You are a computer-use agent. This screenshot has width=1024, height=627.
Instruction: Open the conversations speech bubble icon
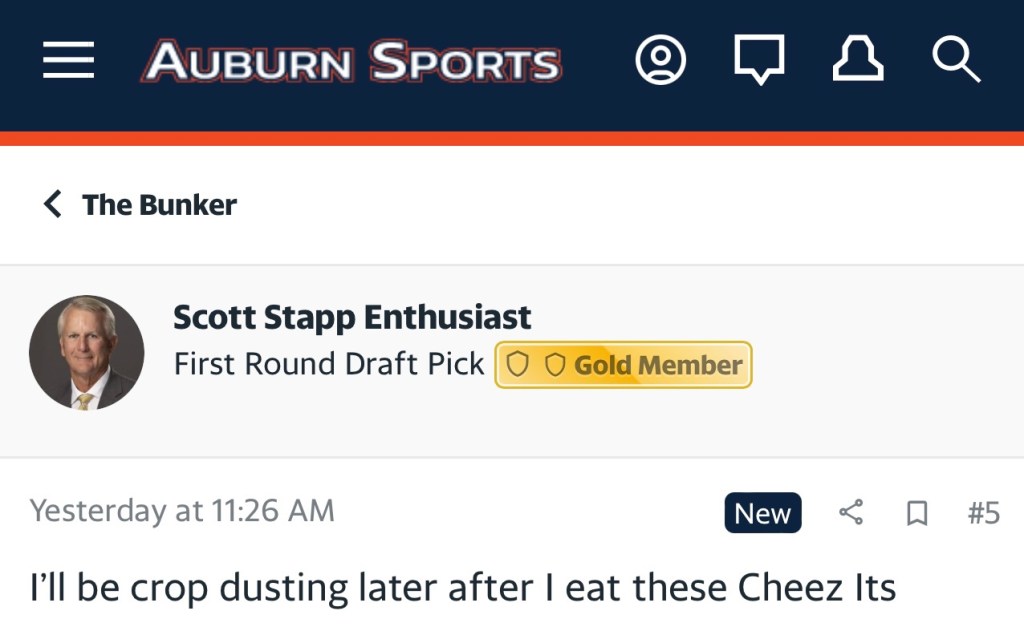759,61
